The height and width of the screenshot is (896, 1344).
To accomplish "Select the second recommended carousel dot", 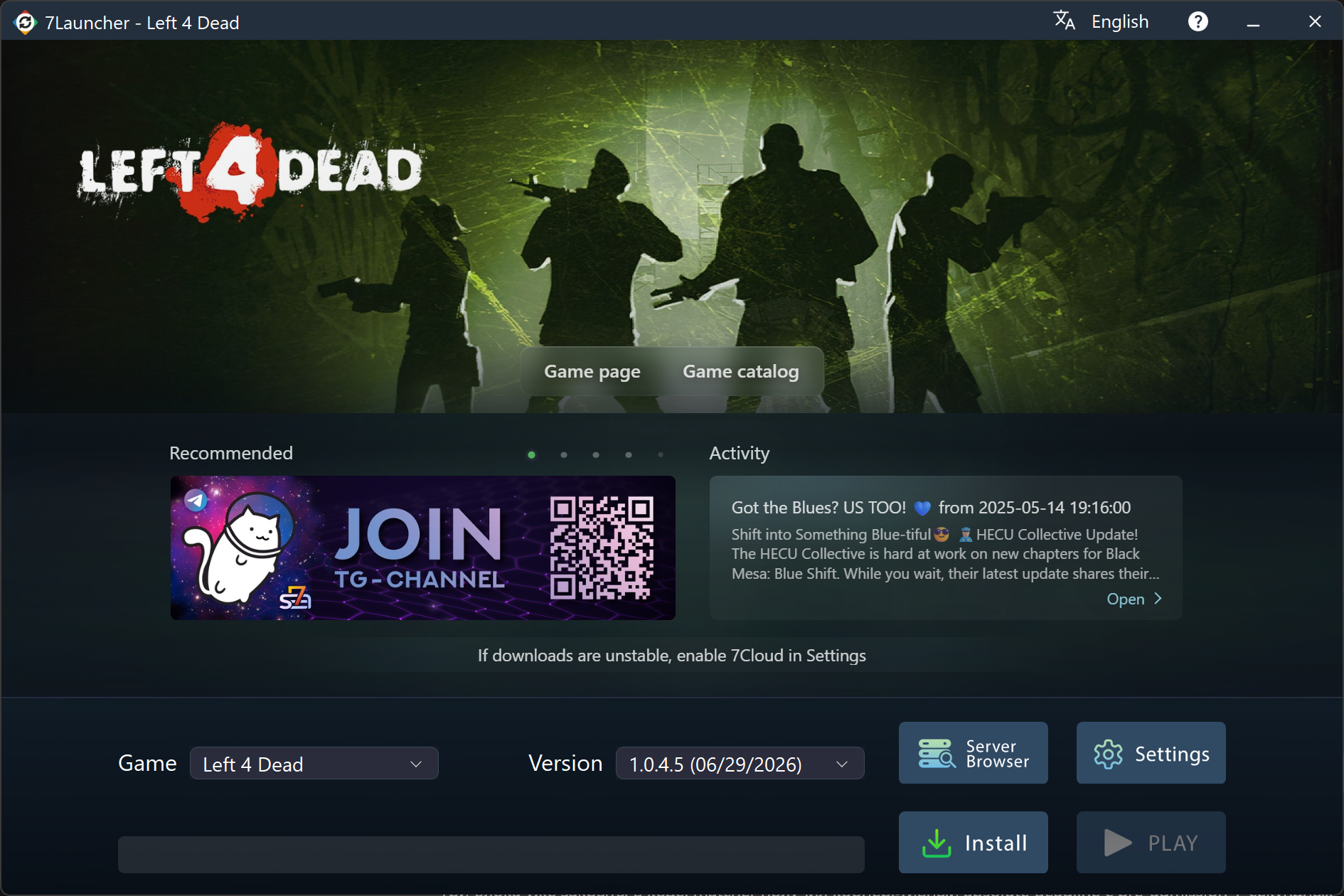I will click(564, 455).
